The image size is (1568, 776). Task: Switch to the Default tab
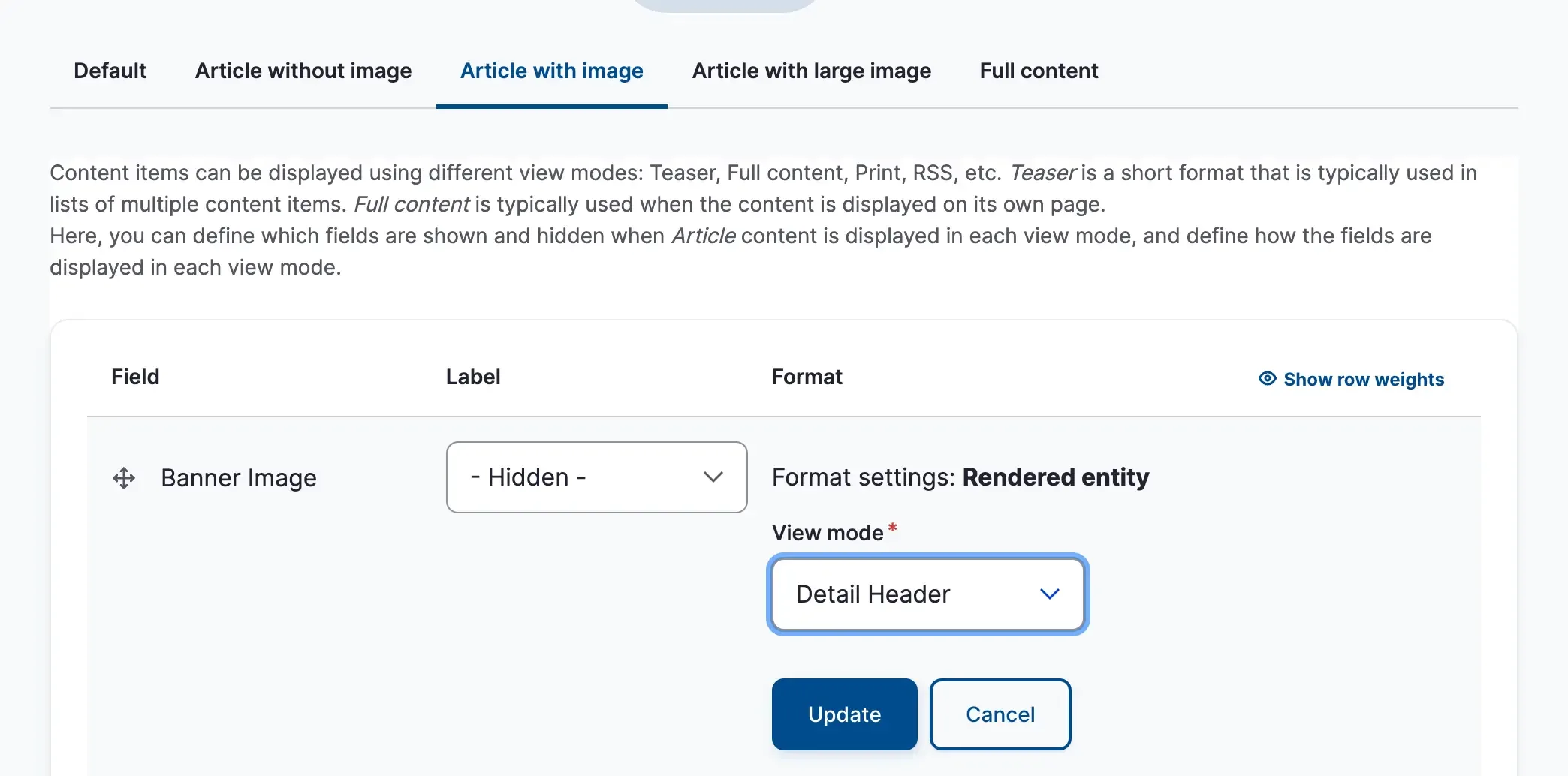point(110,71)
